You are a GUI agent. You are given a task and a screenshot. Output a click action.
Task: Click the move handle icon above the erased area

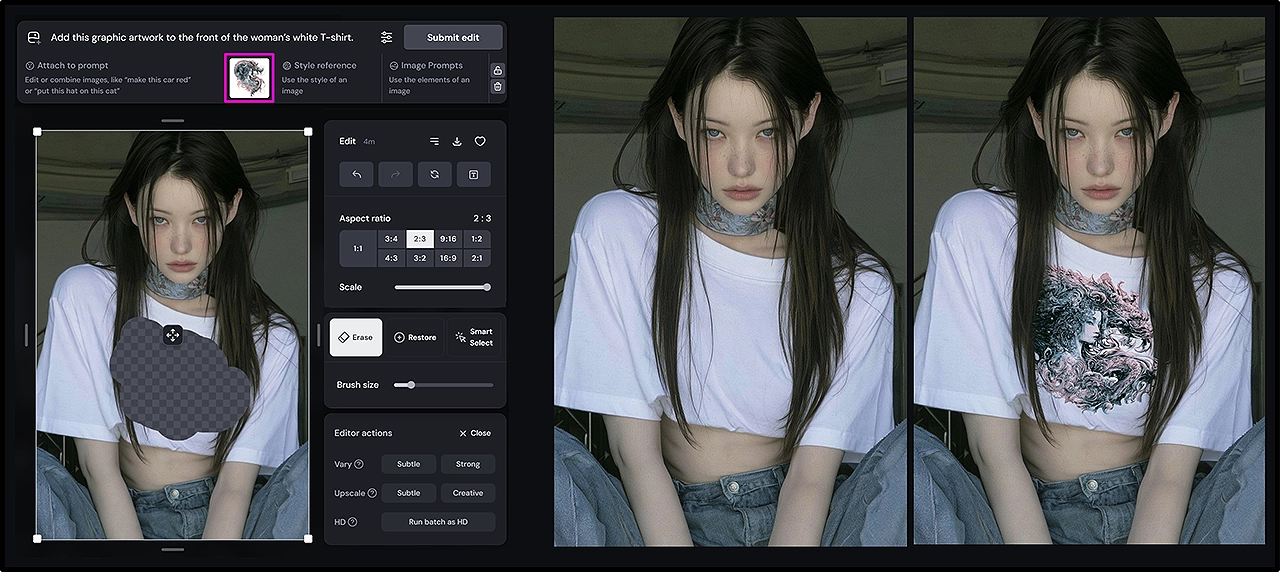pyautogui.click(x=172, y=335)
